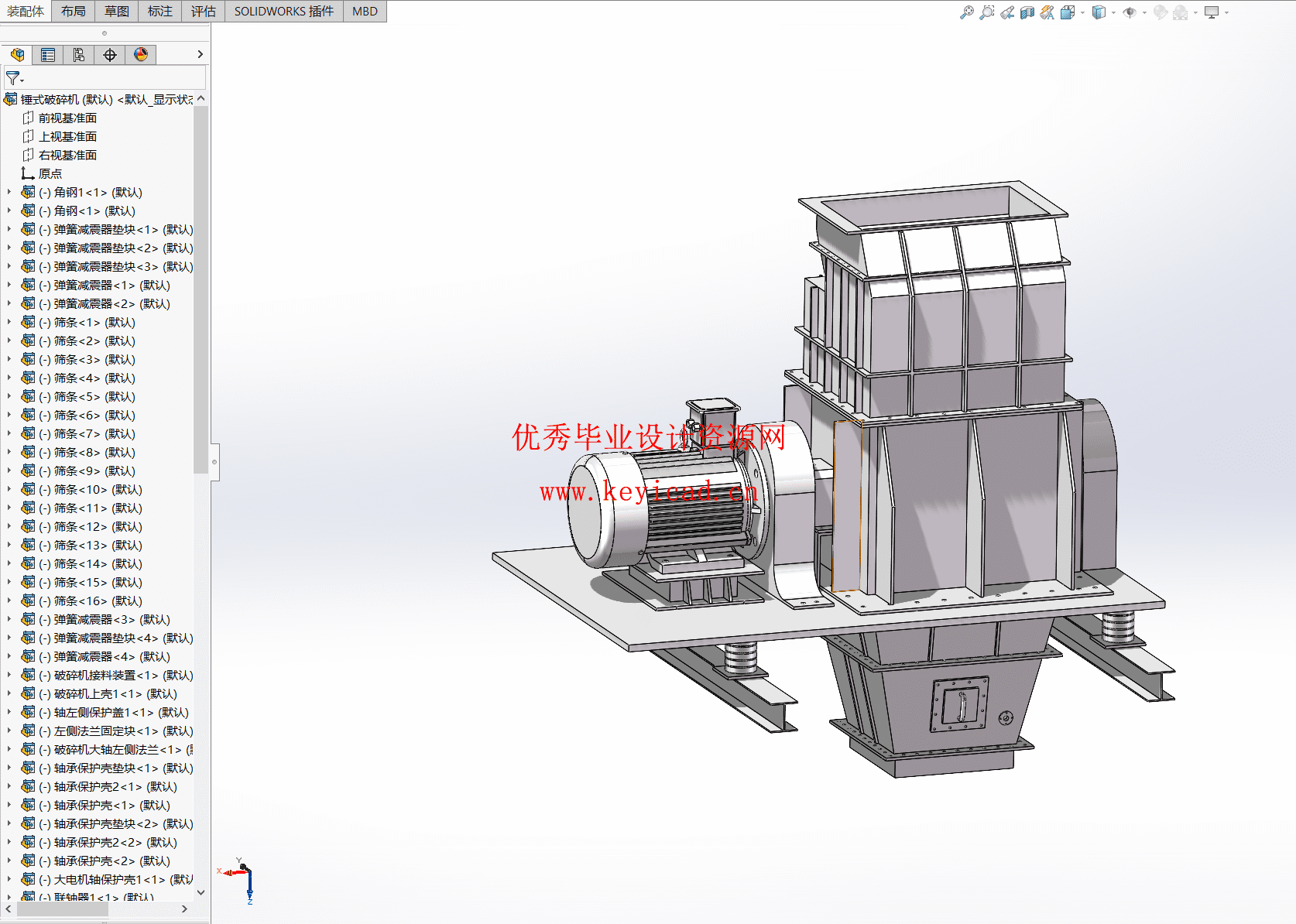Click the 角钢1<1> part icon

pos(29,192)
